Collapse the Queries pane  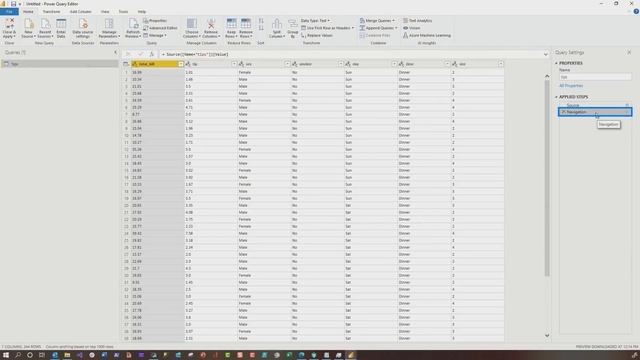116,52
